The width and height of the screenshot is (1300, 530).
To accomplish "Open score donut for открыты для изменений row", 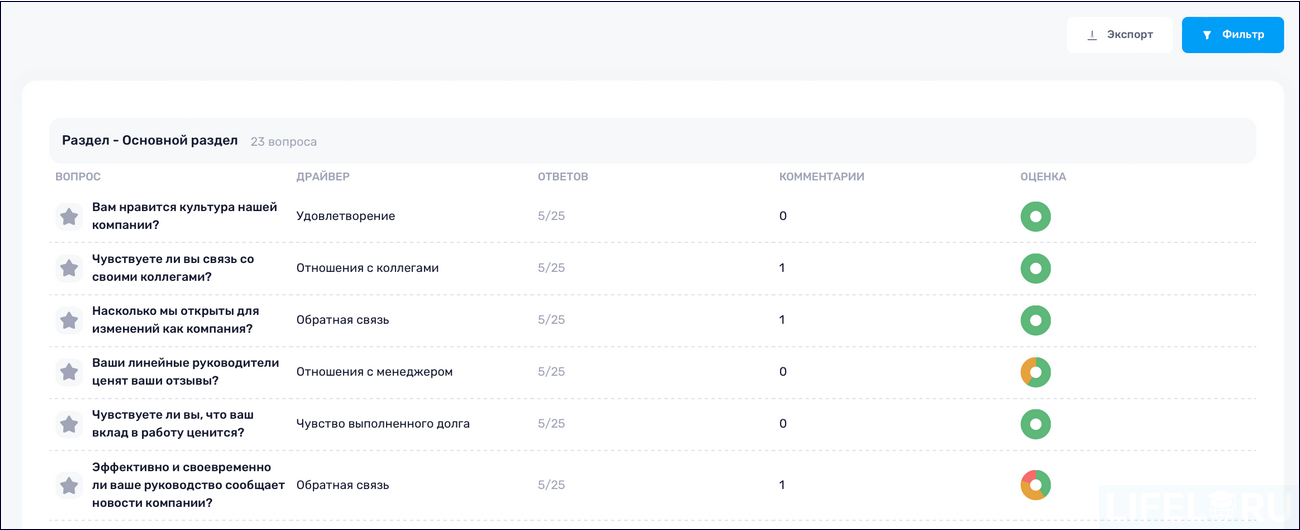I will point(1036,320).
